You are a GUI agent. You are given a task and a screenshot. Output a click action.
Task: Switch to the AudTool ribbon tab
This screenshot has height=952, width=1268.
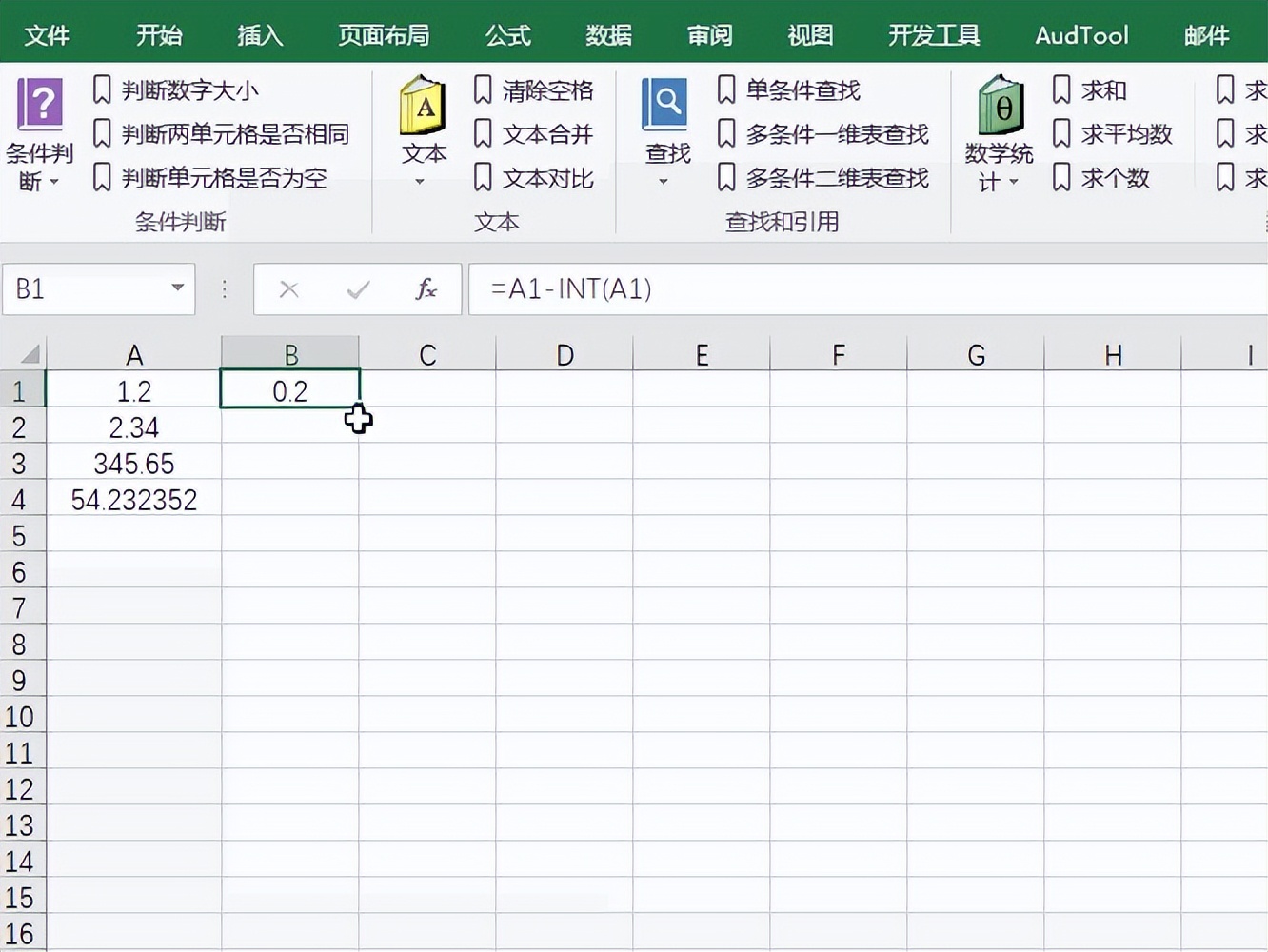point(1080,35)
